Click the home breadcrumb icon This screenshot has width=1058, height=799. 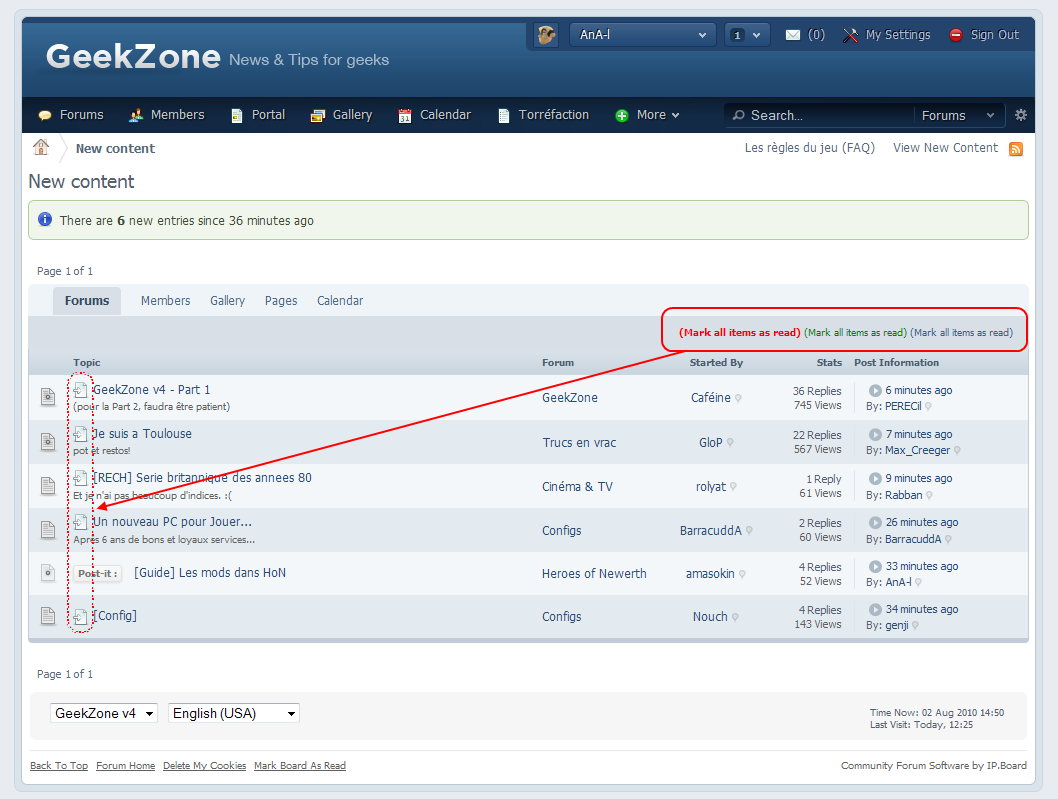point(41,146)
